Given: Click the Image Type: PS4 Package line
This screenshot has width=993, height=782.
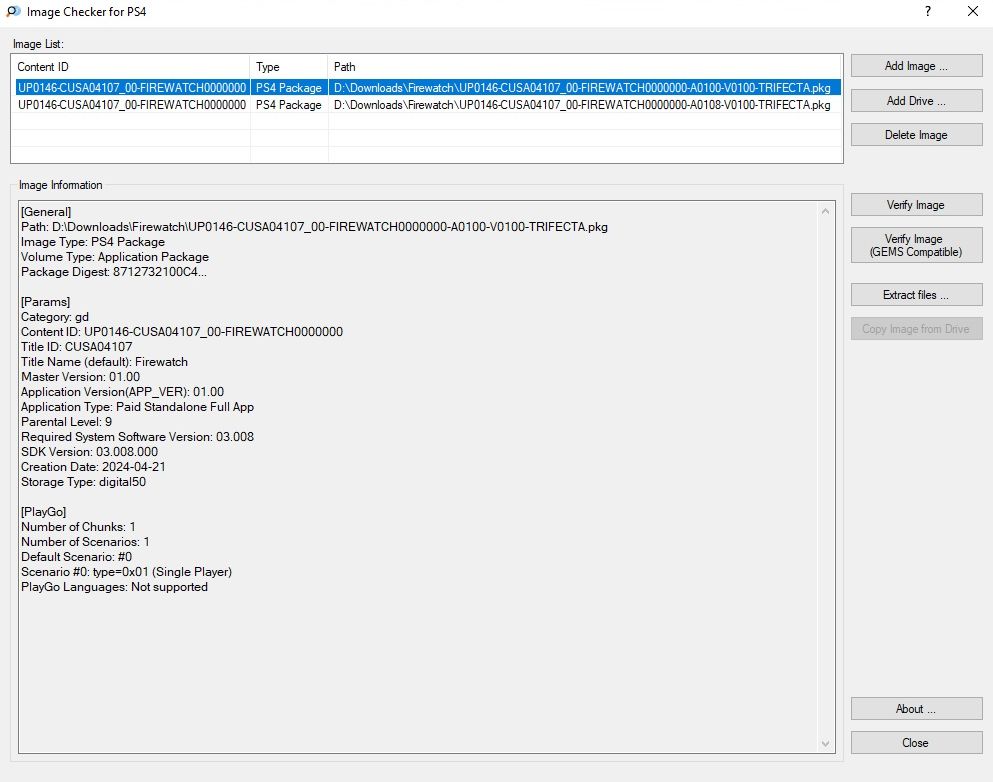Looking at the screenshot, I should [x=92, y=242].
